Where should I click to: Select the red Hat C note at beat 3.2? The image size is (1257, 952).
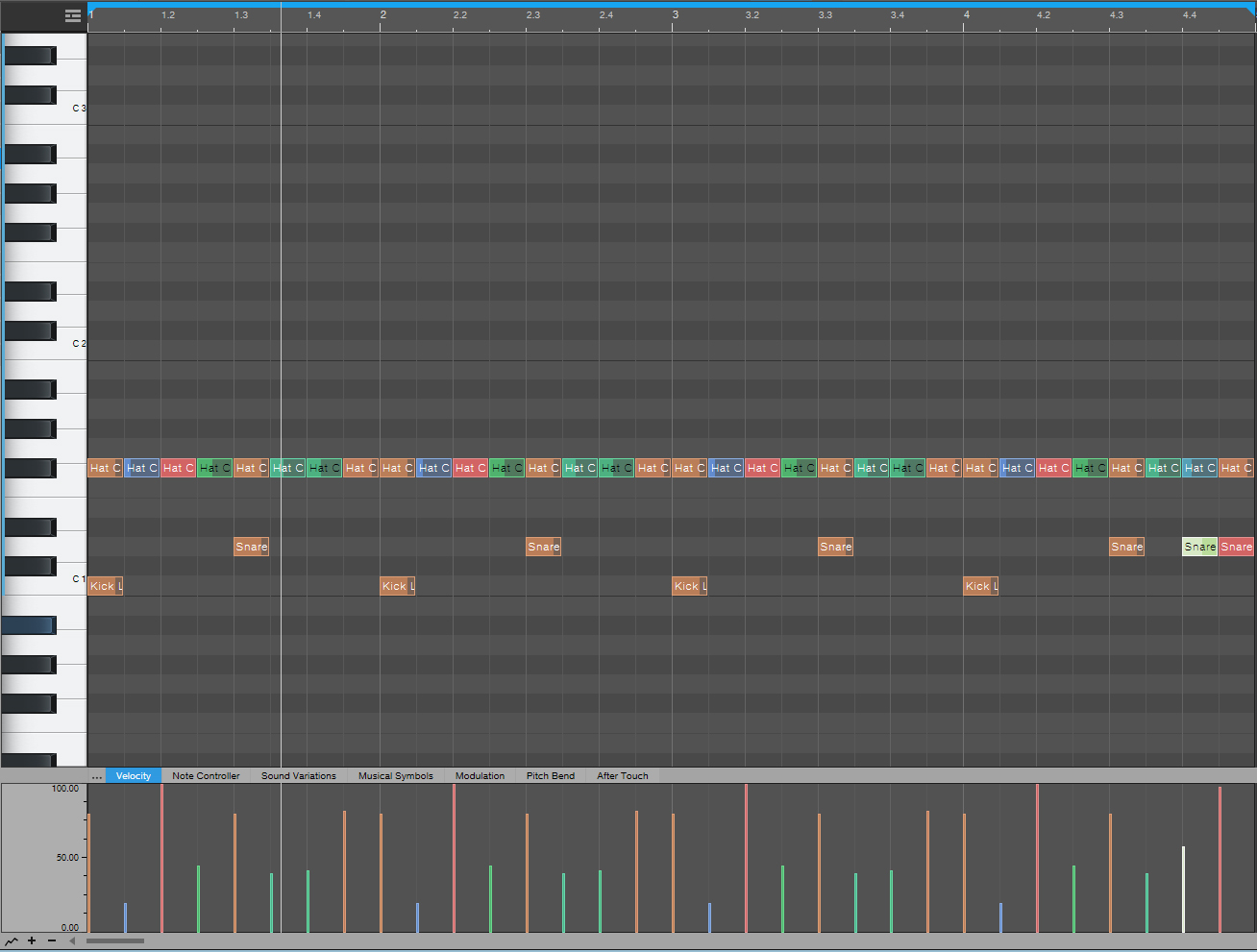tap(763, 468)
